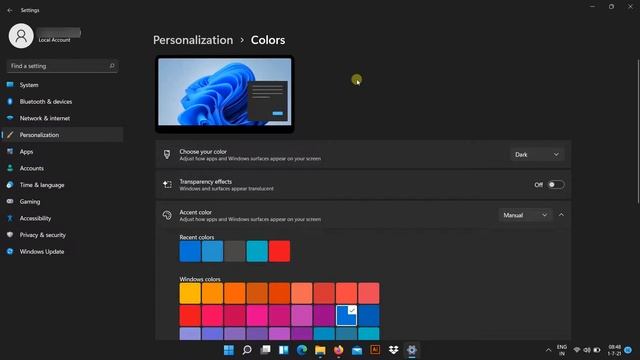
Task: Show hidden tray icons chevron
Action: (548, 350)
